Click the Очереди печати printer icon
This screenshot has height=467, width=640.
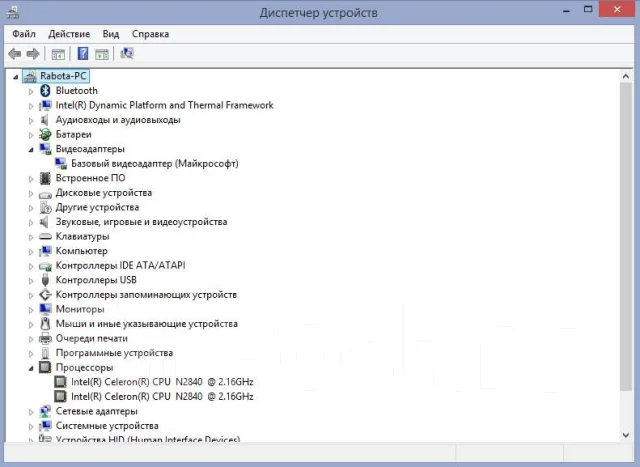coord(45,338)
